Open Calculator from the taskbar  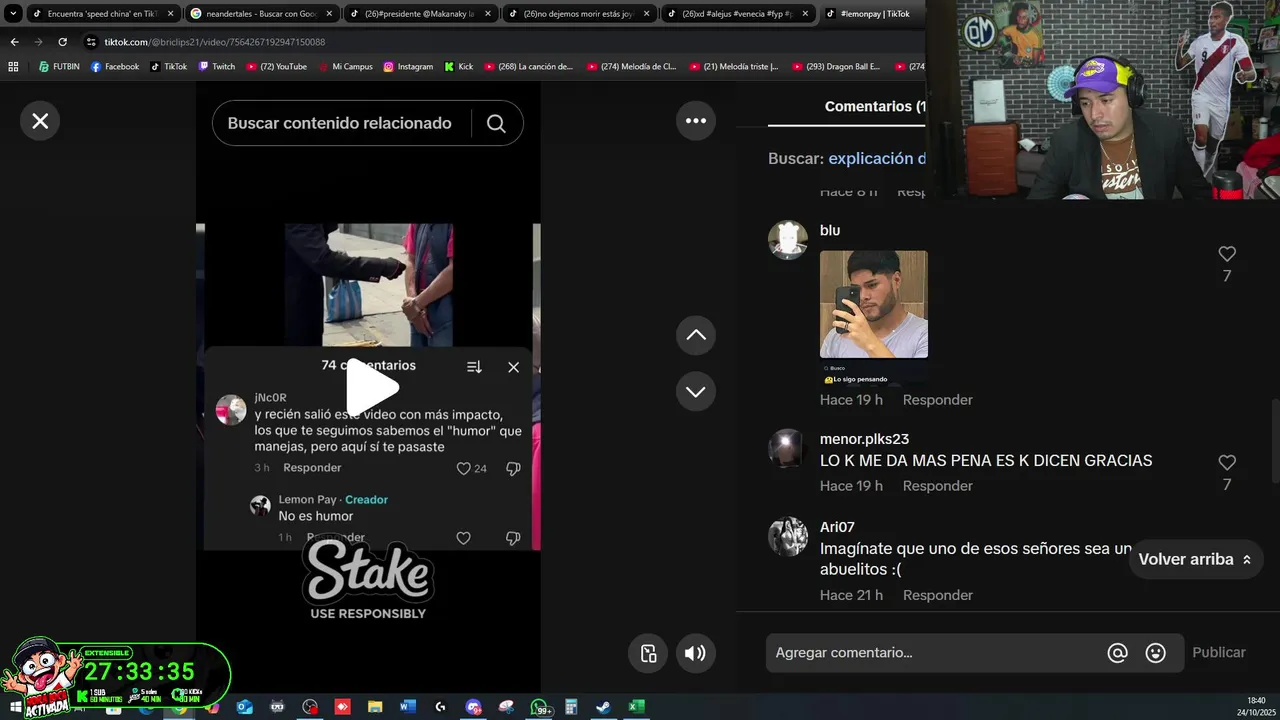(x=571, y=707)
